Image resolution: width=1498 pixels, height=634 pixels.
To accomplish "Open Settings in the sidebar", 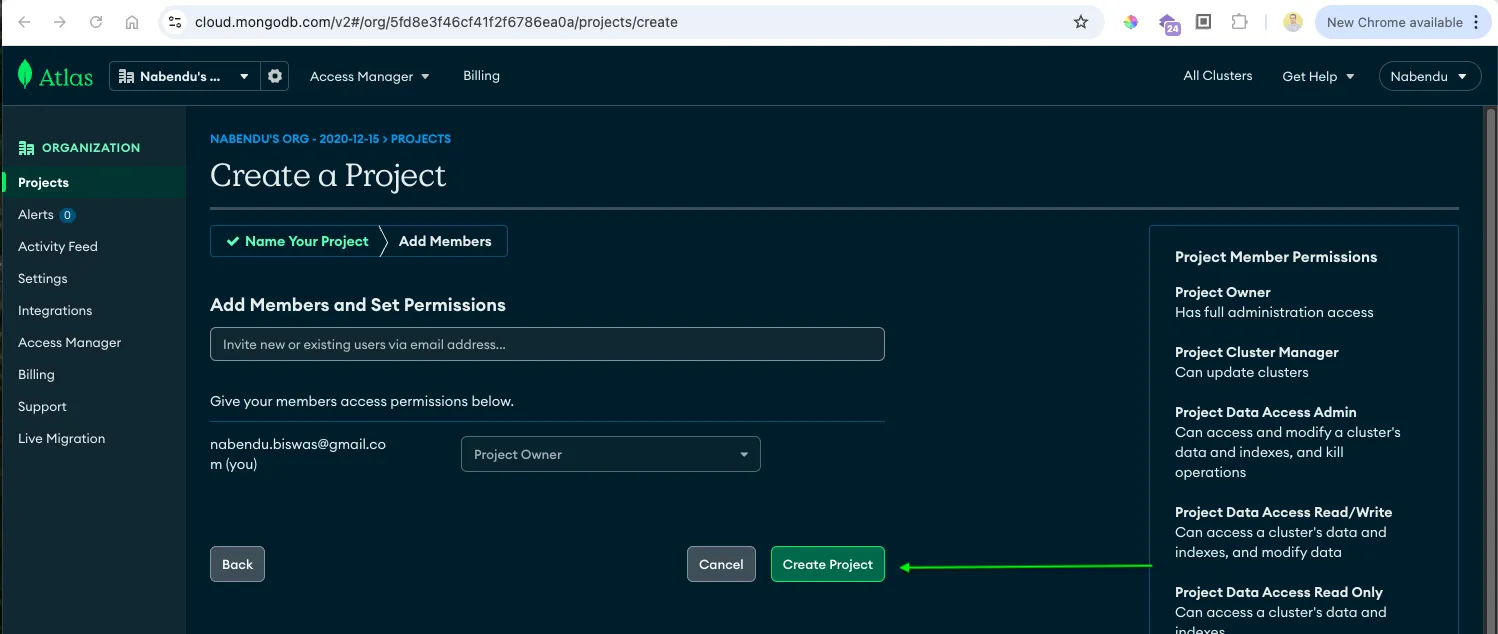I will coord(43,279).
